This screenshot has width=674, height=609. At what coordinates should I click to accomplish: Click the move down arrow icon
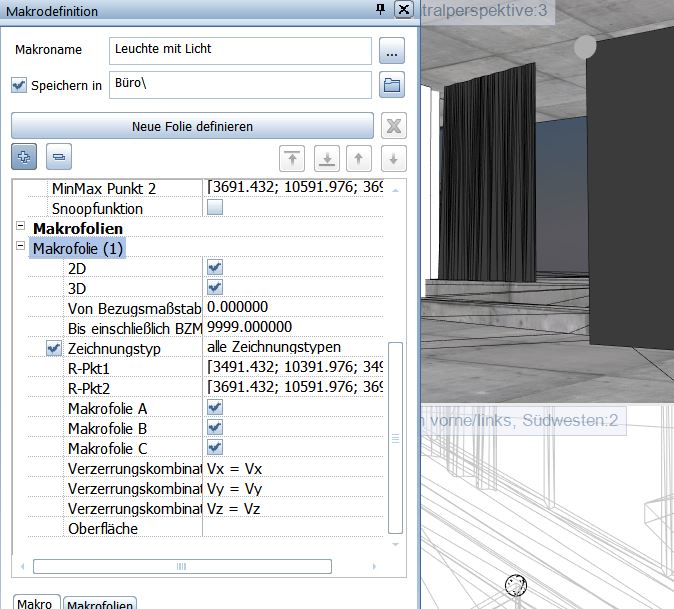393,157
